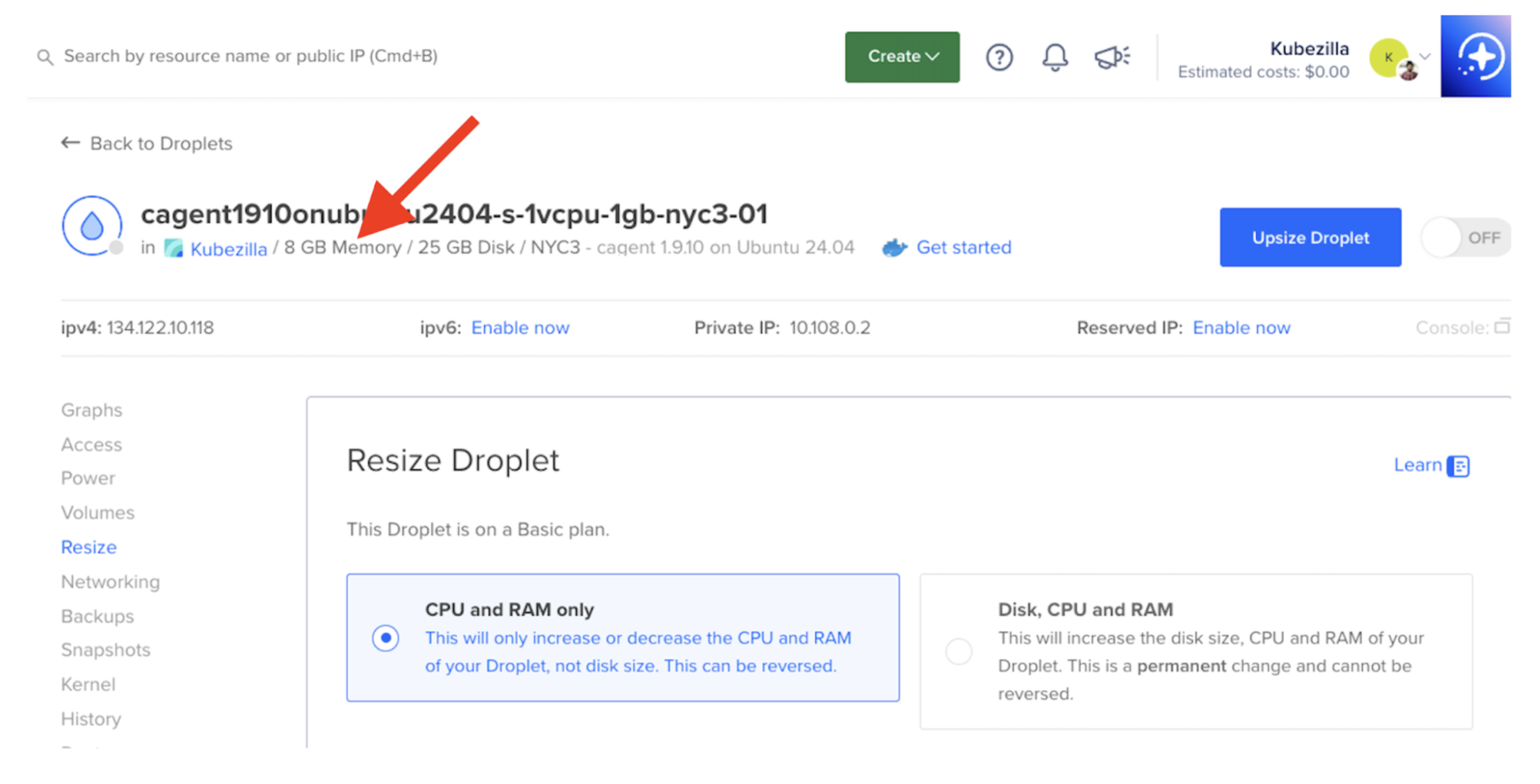Click the whale icon next to Get started
This screenshot has width=1540, height=784.
tap(893, 247)
